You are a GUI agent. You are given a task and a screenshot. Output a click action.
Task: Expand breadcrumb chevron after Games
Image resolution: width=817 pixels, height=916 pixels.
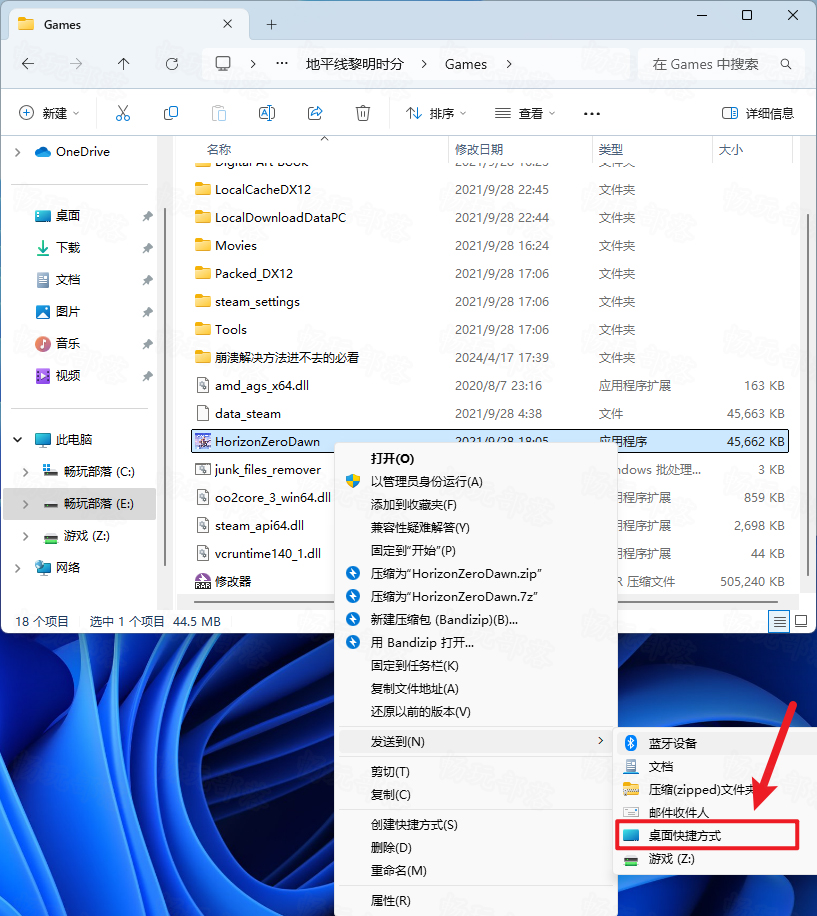coord(509,64)
